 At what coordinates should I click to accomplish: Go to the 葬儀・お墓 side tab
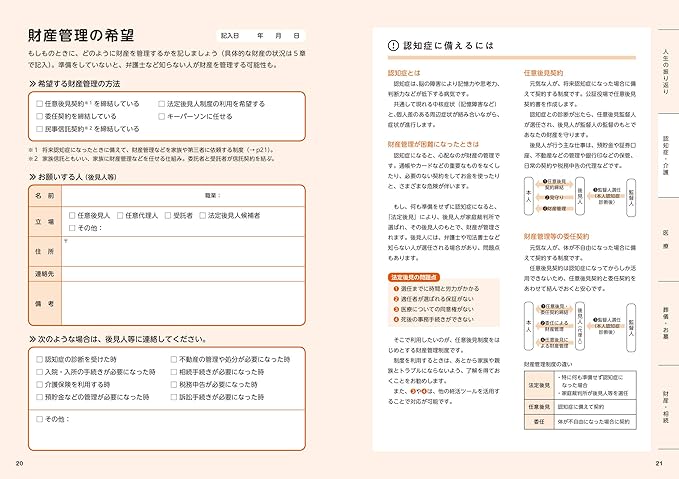666,323
